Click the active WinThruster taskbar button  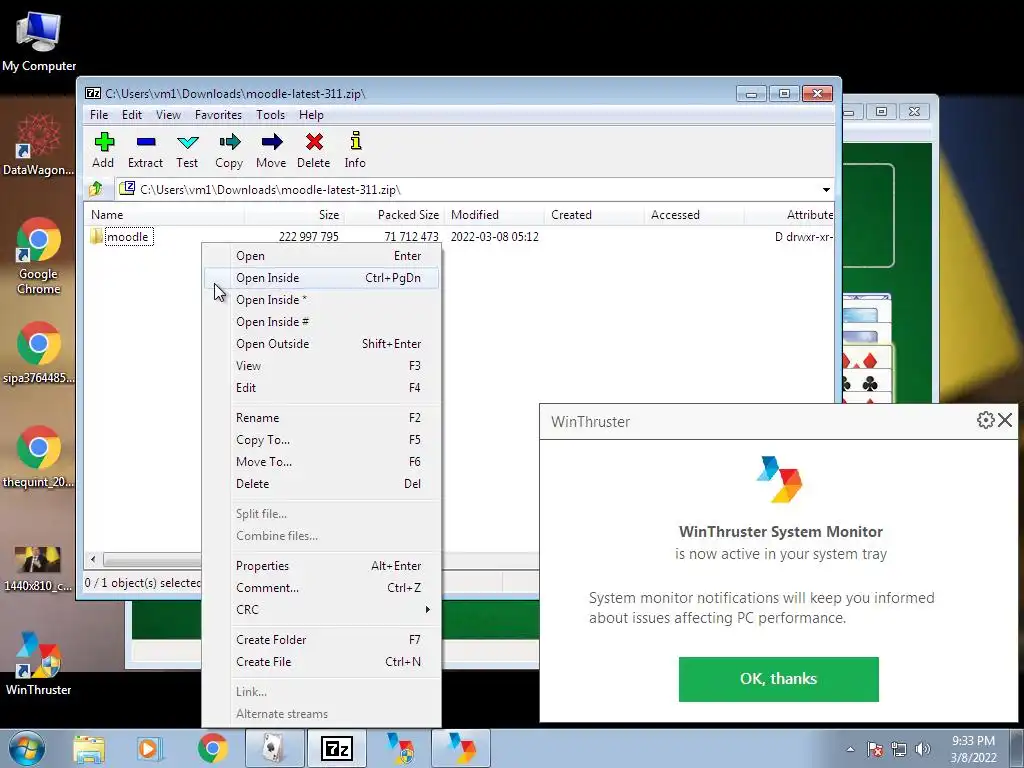click(x=461, y=749)
